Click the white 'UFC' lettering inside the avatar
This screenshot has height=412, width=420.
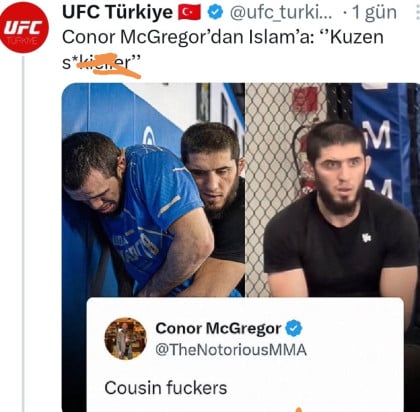click(x=23, y=28)
